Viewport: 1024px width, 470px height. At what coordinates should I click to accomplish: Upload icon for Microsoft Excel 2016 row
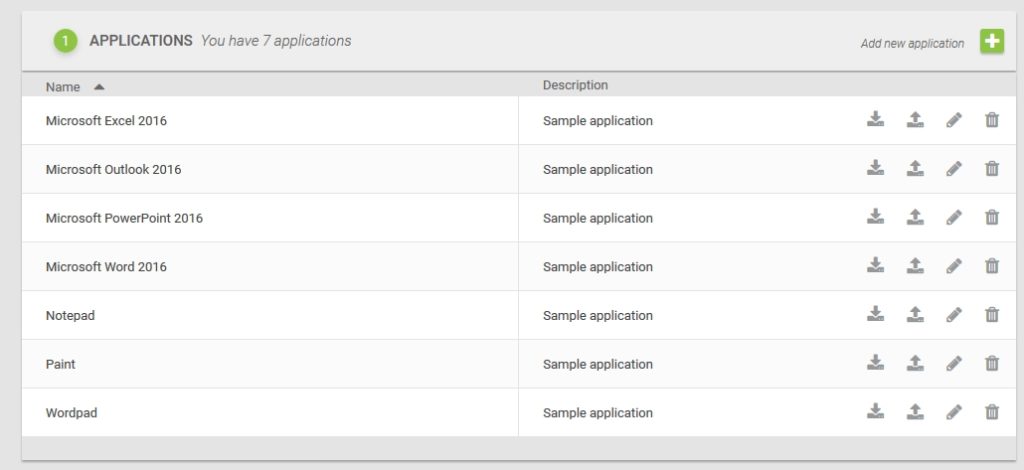point(915,120)
